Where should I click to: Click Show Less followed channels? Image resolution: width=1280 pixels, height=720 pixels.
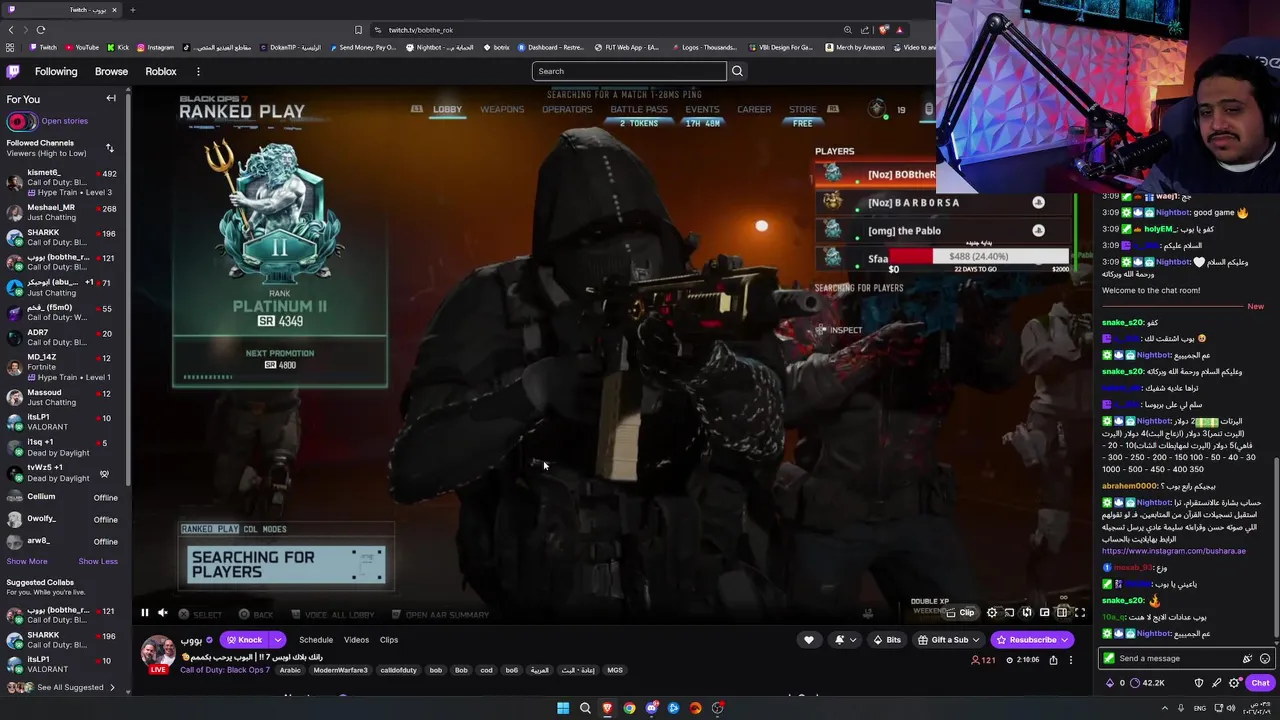pyautogui.click(x=98, y=561)
